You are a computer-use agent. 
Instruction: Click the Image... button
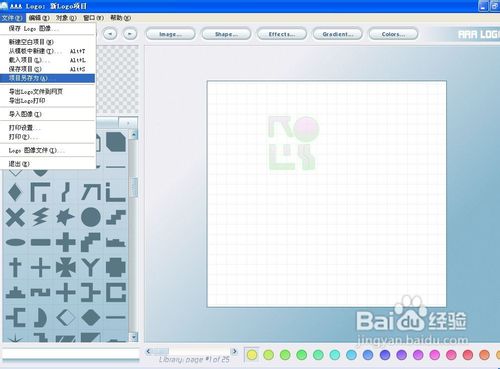[170, 34]
